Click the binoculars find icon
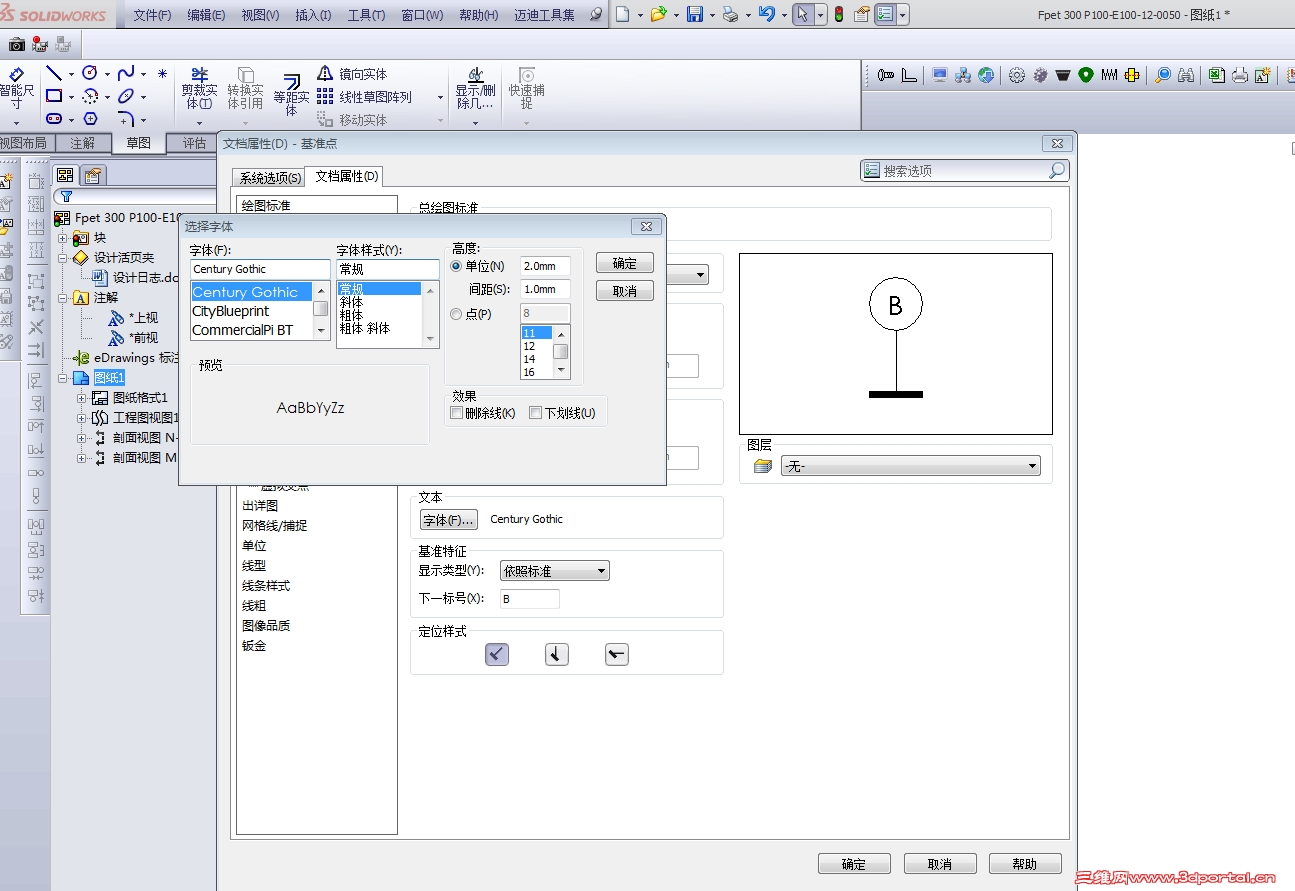Image resolution: width=1295 pixels, height=891 pixels. 1187,75
